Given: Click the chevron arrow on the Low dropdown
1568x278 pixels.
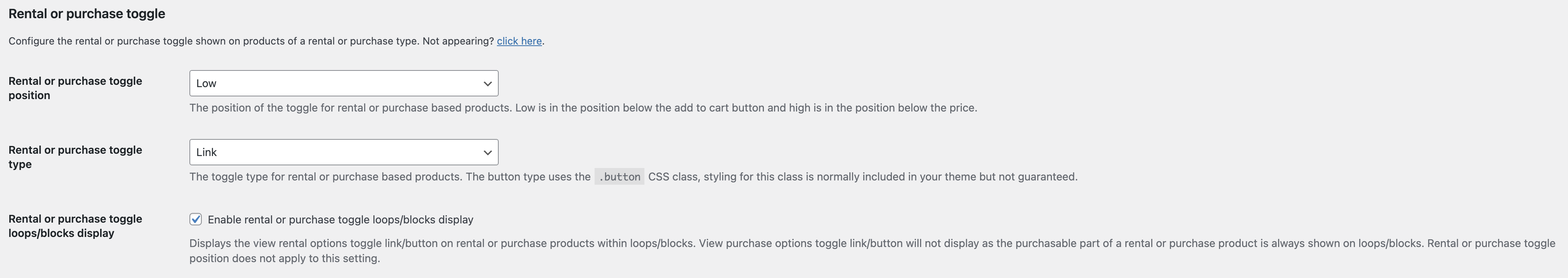Looking at the screenshot, I should coord(487,84).
